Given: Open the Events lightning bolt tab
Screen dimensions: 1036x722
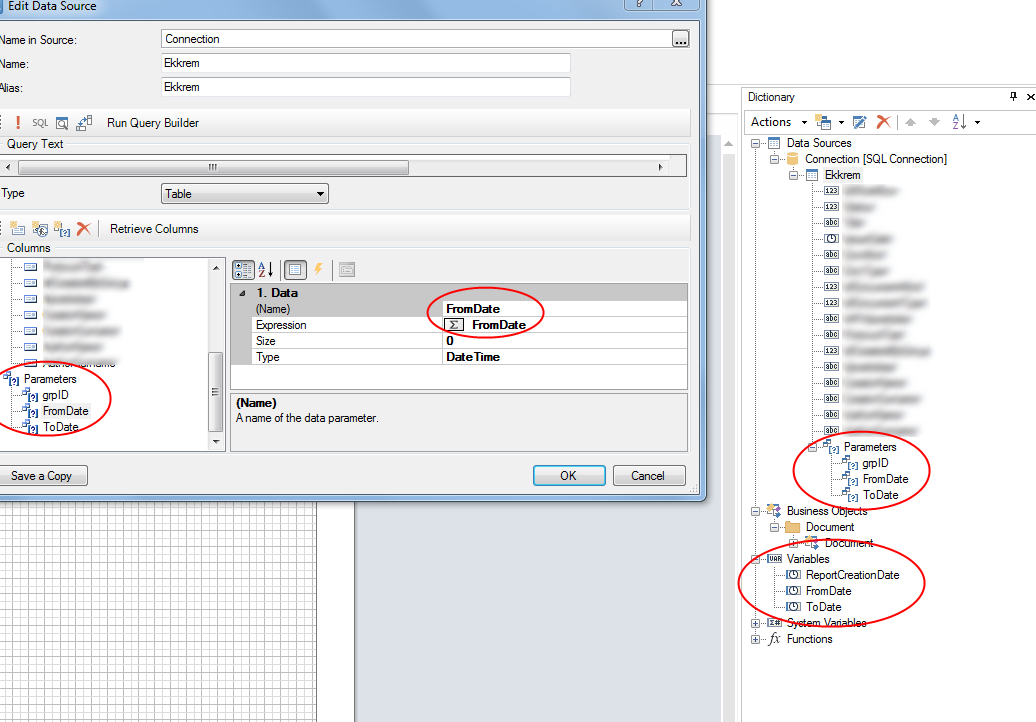Looking at the screenshot, I should 318,270.
